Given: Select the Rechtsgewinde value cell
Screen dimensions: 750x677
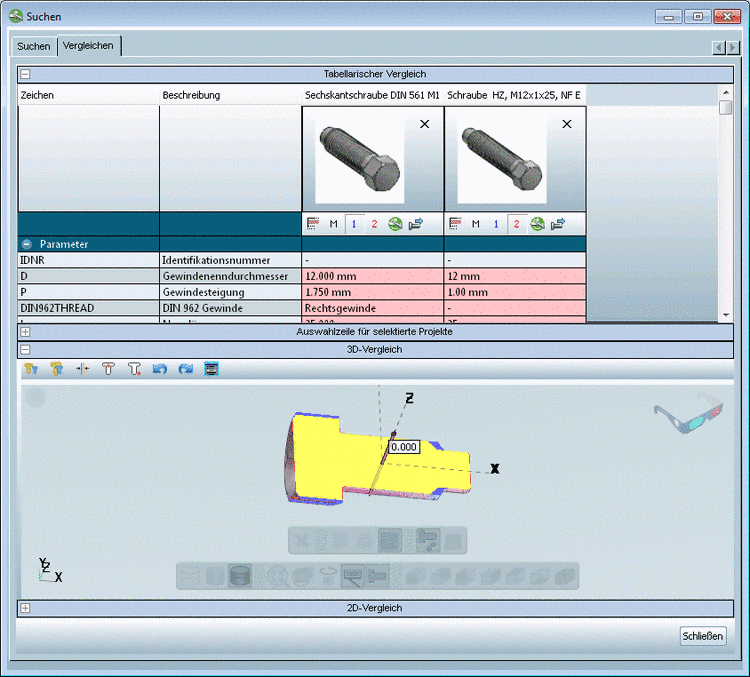Looking at the screenshot, I should (x=373, y=308).
